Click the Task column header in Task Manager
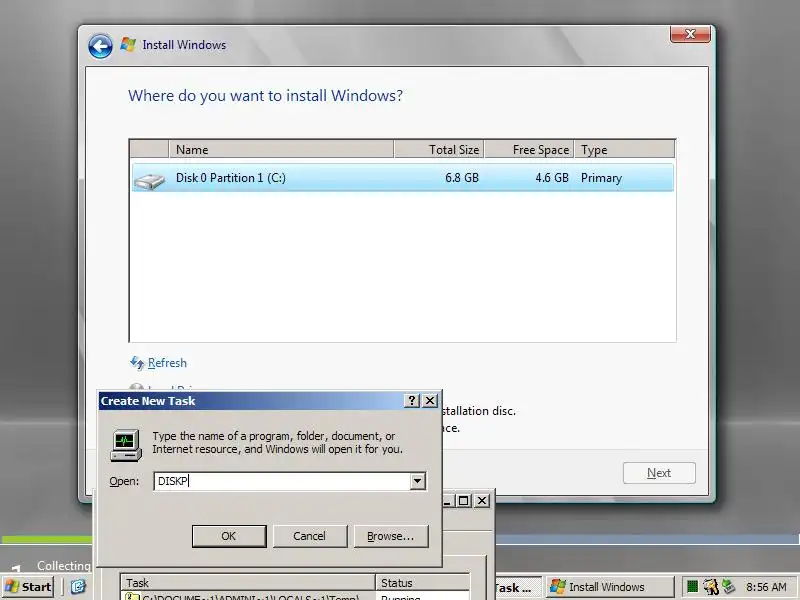 pos(248,583)
